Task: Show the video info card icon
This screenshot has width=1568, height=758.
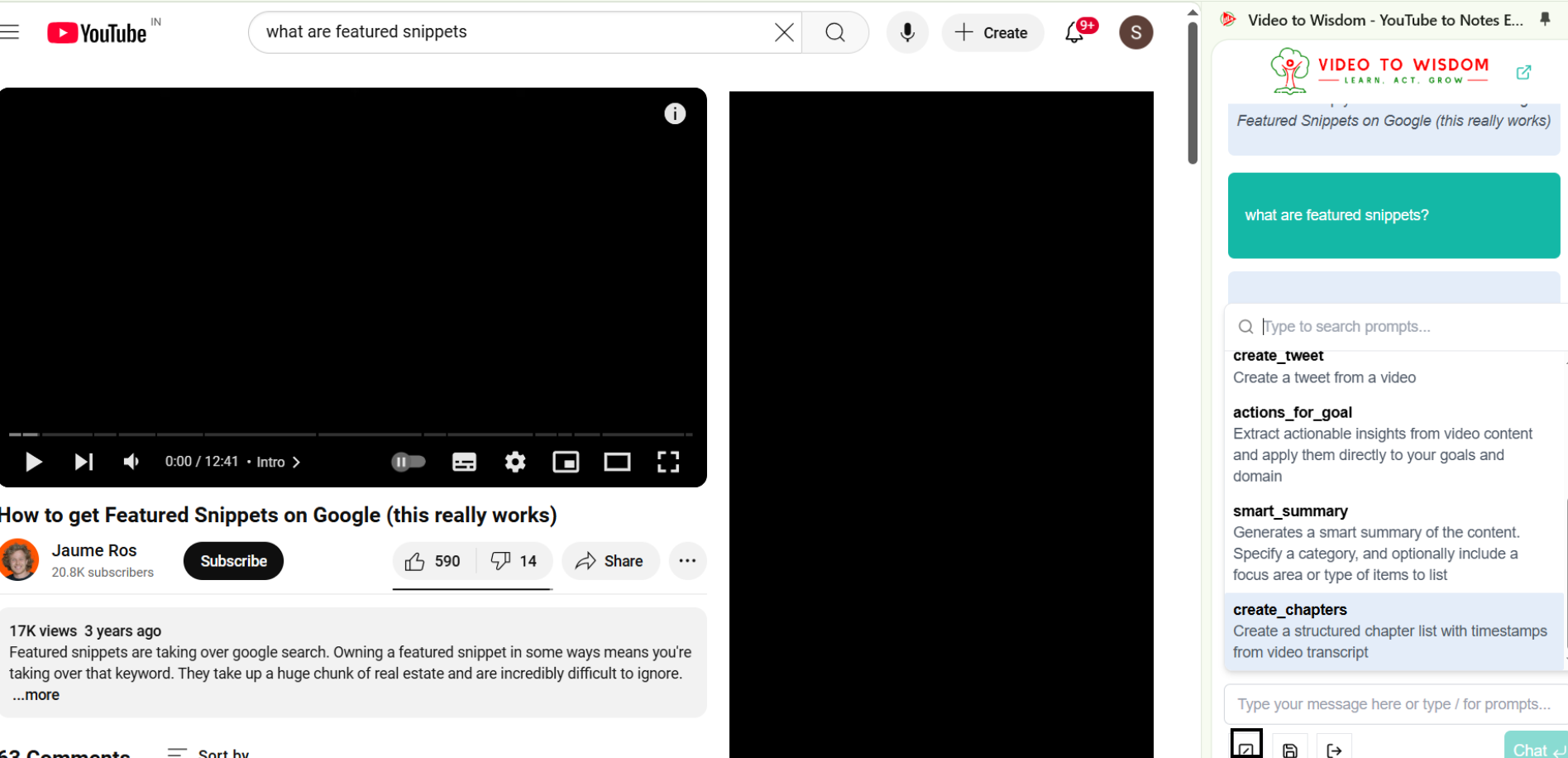Action: [675, 113]
